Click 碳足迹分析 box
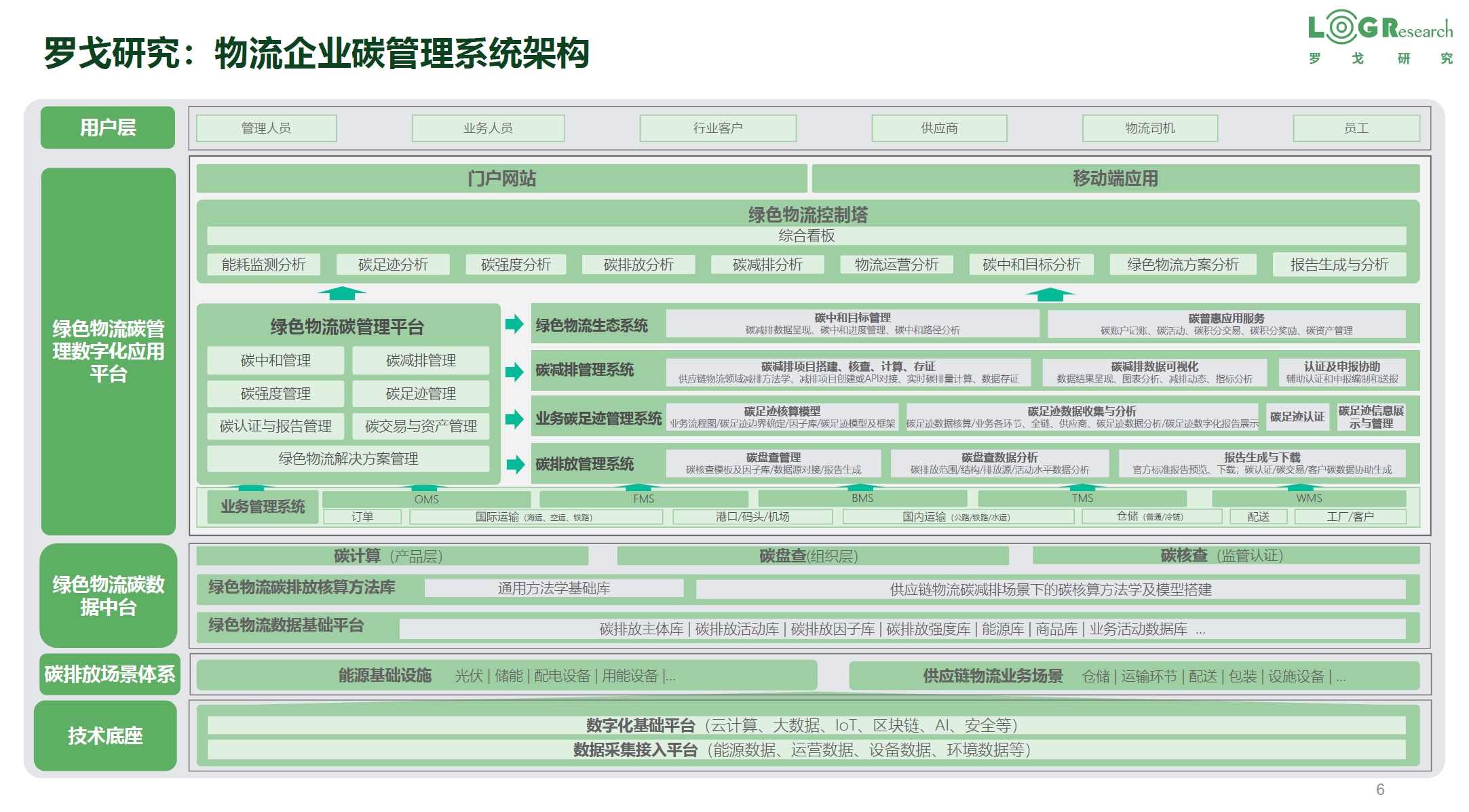The width and height of the screenshot is (1469, 812). [x=393, y=265]
